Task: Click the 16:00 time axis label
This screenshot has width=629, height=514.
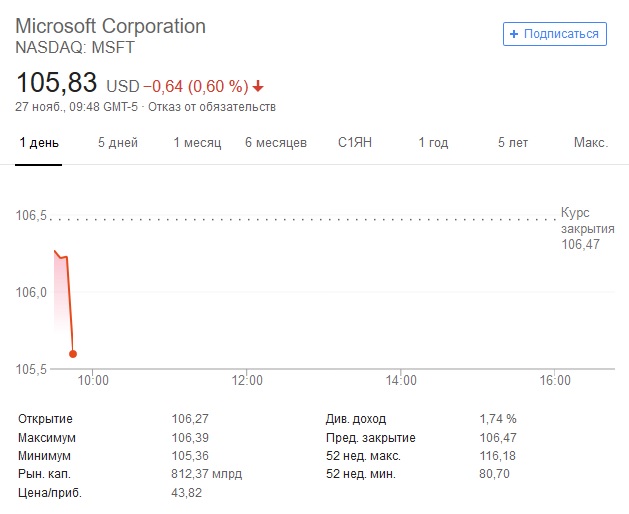Action: click(x=555, y=380)
